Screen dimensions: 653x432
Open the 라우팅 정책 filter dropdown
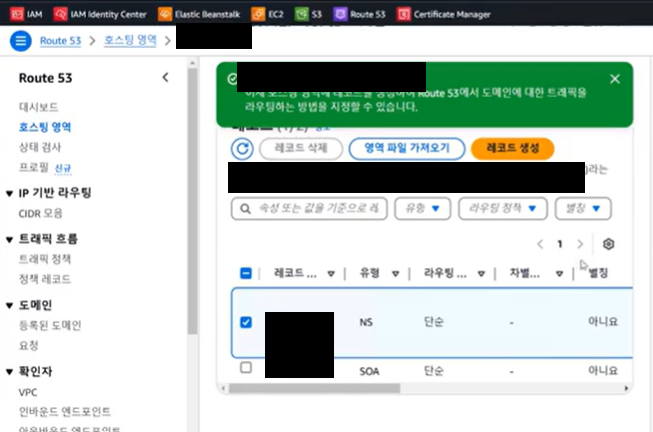(x=503, y=208)
